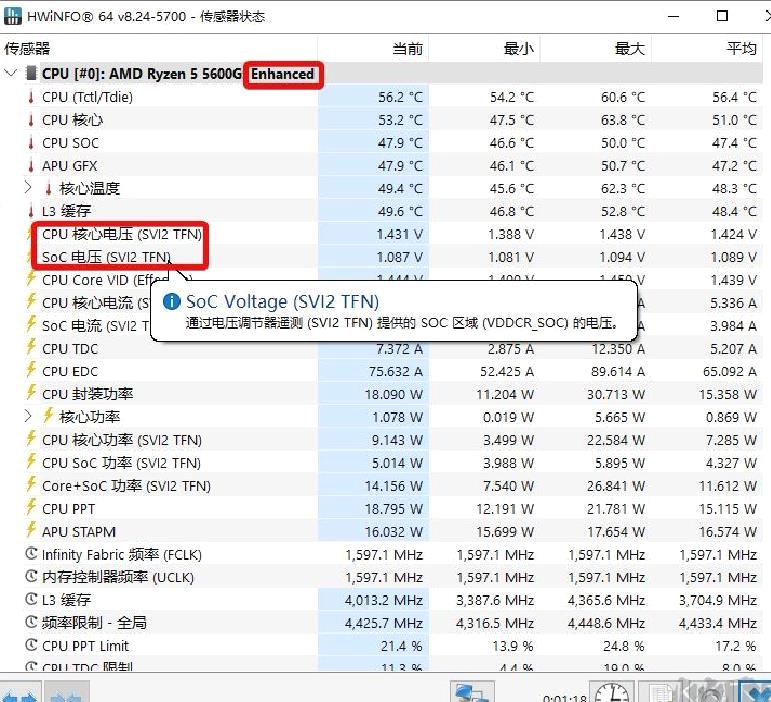The height and width of the screenshot is (702, 771).
Task: Expand the 核心温度 sub-tree
Action: (x=28, y=188)
